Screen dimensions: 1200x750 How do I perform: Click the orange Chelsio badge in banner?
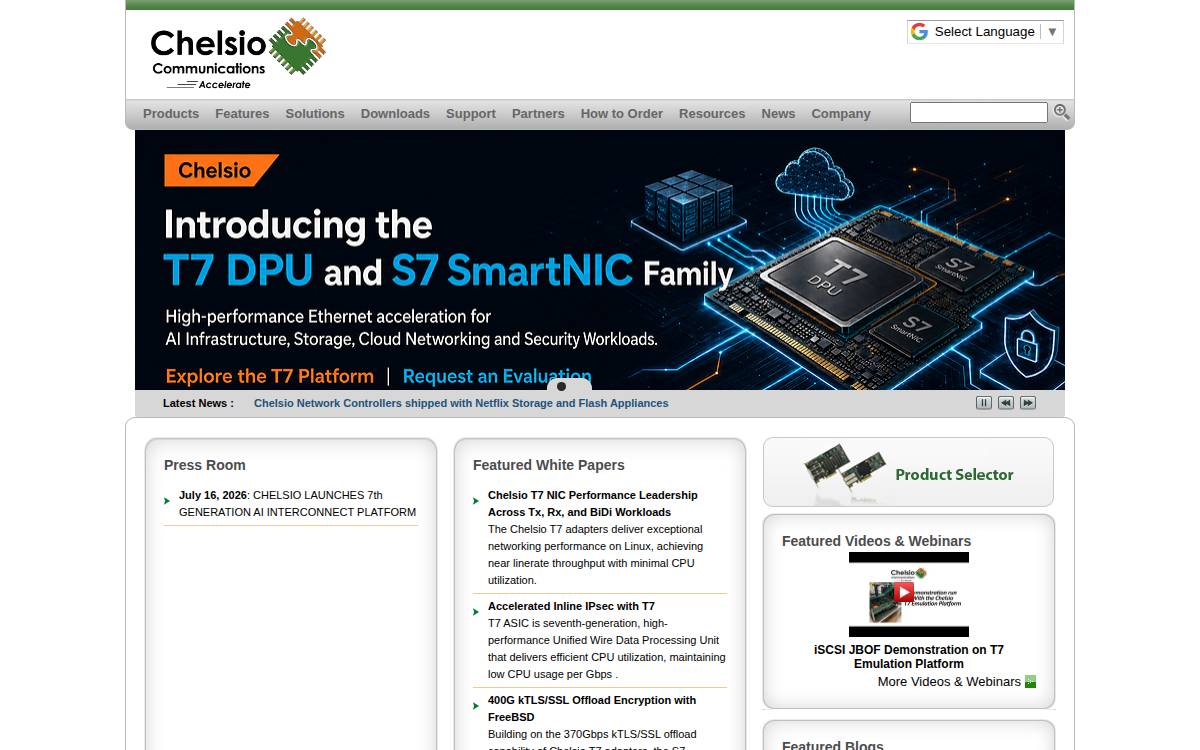click(221, 170)
